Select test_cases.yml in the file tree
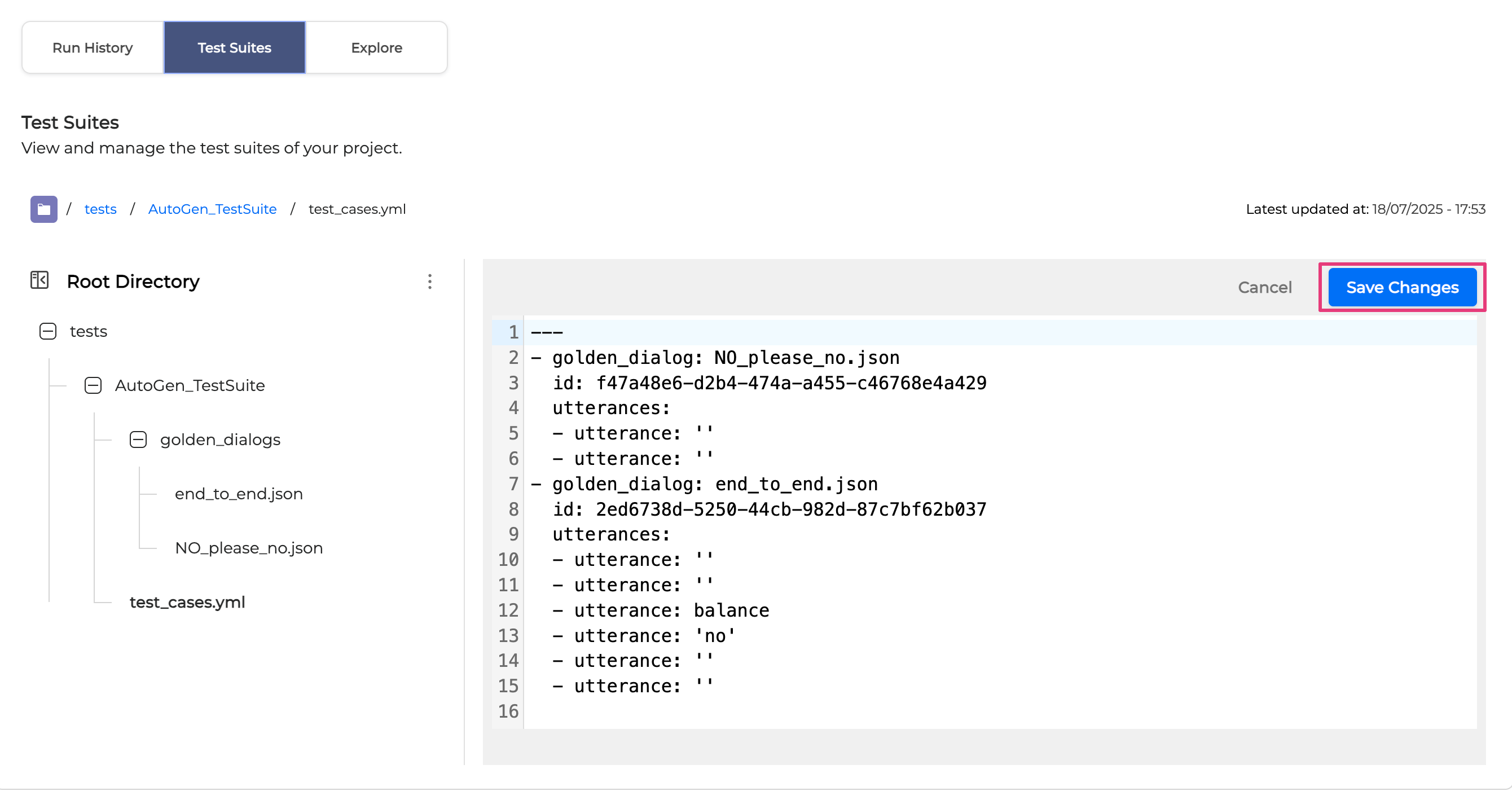Screen dimensions: 1512x791 point(187,602)
